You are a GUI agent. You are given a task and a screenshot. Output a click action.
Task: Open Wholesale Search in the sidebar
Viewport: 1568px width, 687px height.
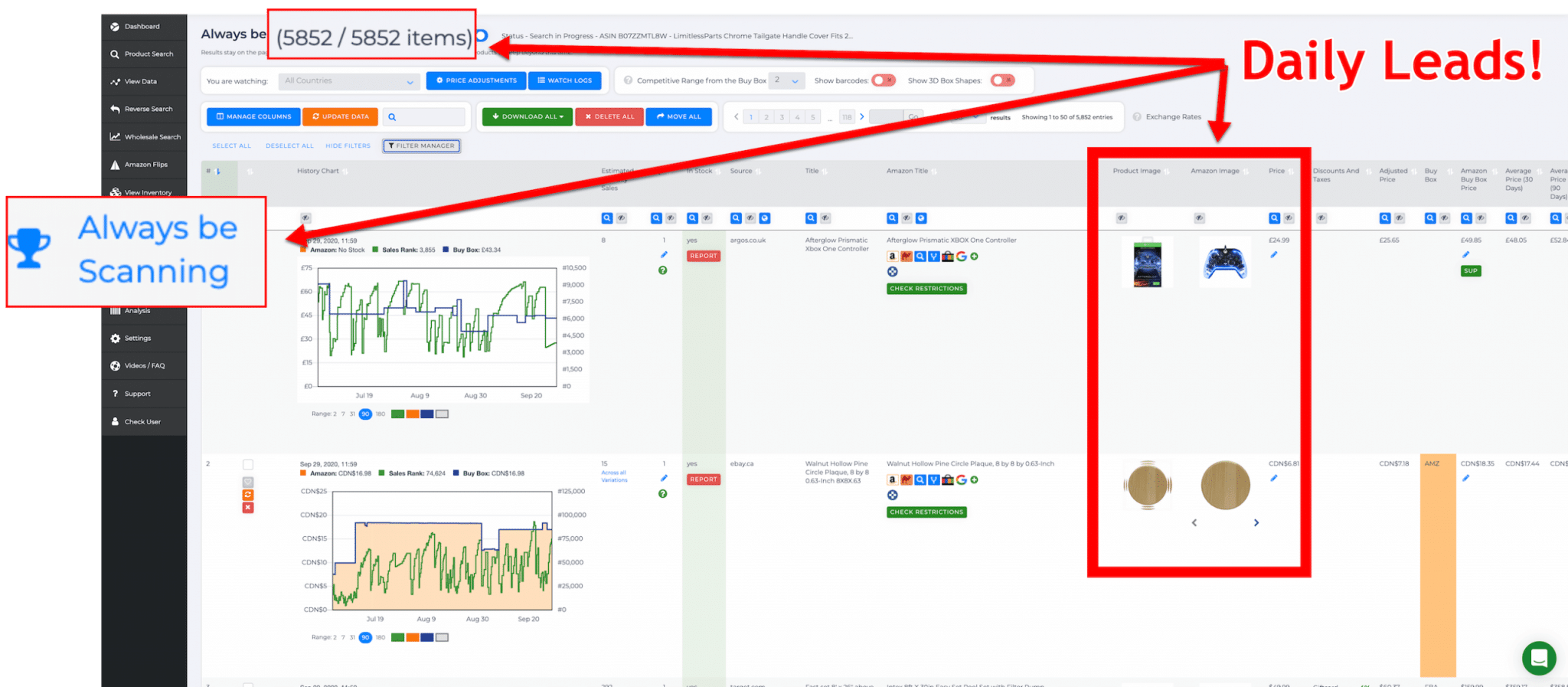pyautogui.click(x=143, y=137)
